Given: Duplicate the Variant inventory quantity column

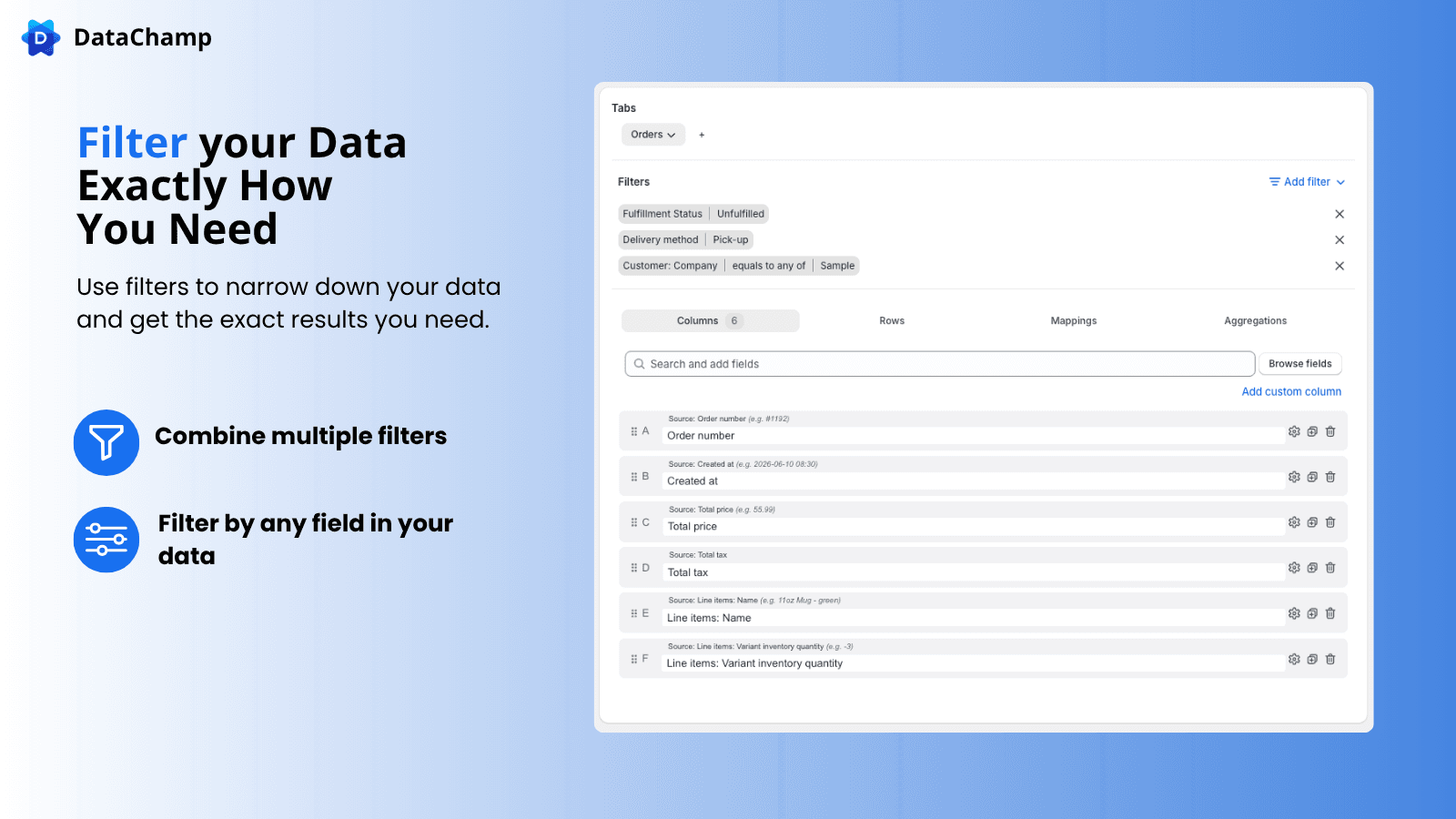Looking at the screenshot, I should [1312, 659].
